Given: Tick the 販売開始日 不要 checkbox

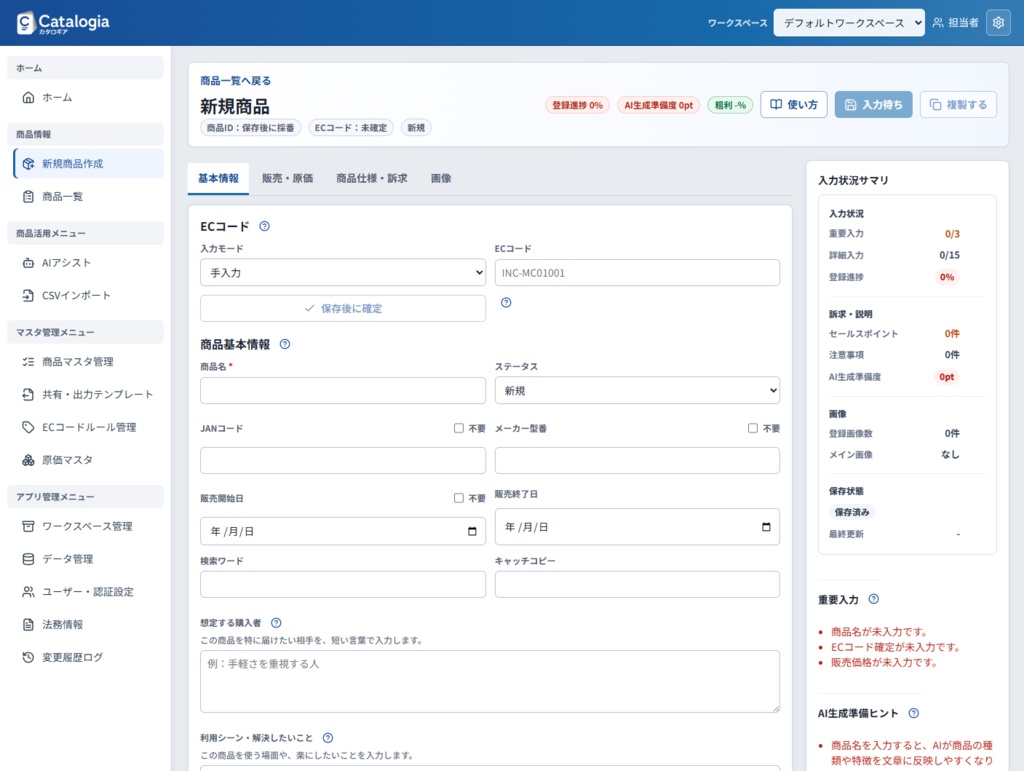Looking at the screenshot, I should coord(458,498).
